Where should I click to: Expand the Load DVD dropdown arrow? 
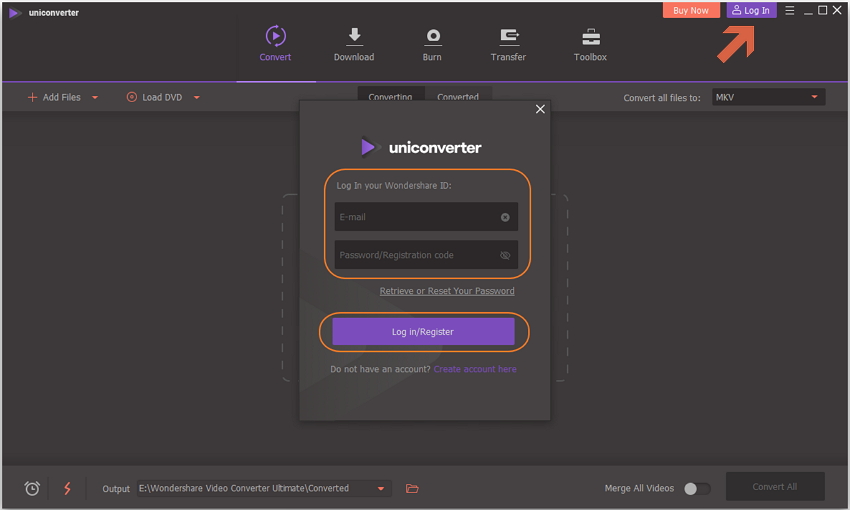pos(197,98)
